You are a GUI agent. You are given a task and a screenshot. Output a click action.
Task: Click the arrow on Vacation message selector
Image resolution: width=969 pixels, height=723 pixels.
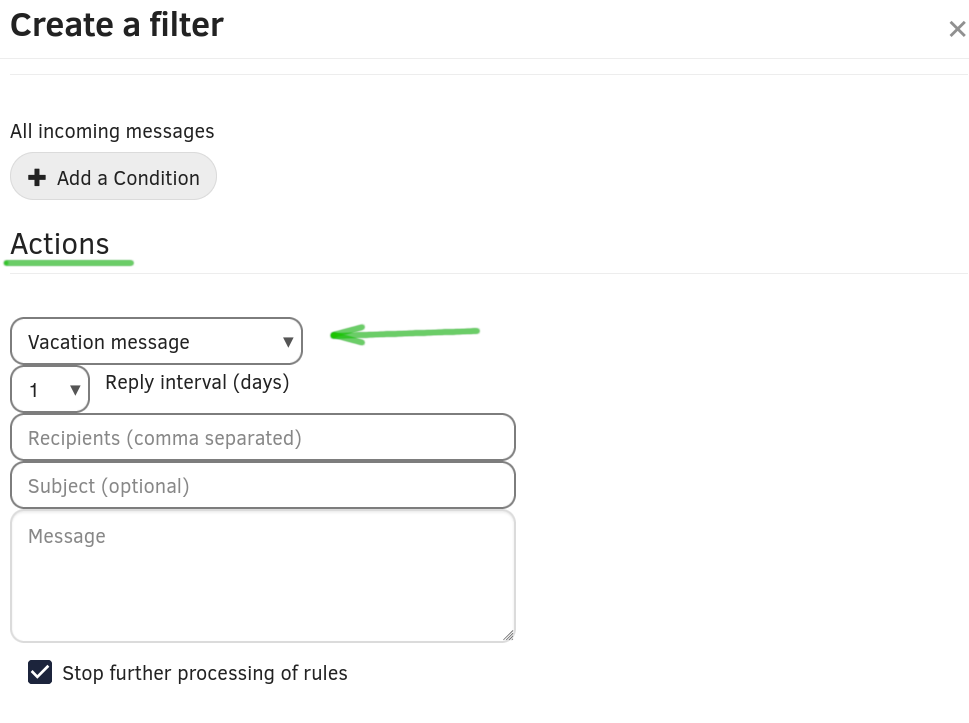[x=287, y=342]
